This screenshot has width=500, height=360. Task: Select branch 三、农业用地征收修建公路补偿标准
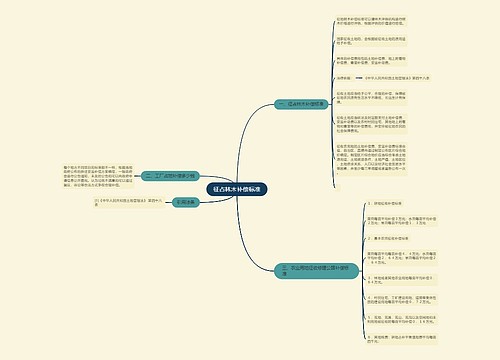click(316, 271)
